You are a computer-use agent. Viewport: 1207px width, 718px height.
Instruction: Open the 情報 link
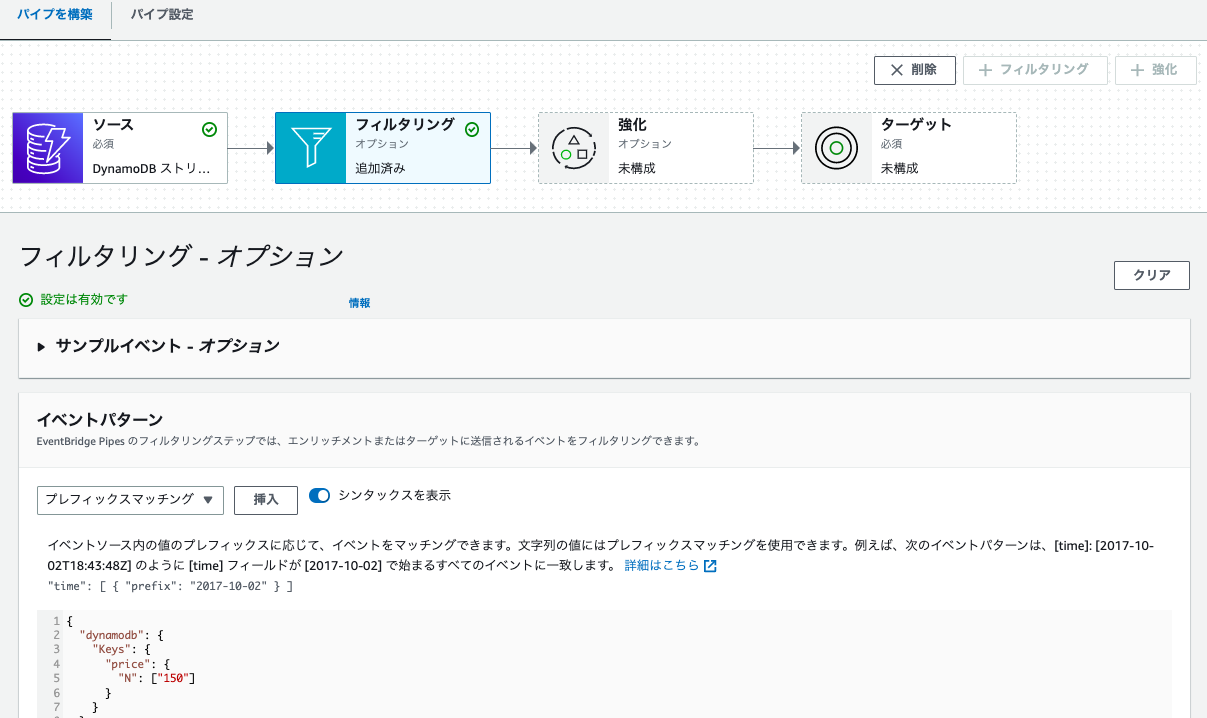(359, 303)
